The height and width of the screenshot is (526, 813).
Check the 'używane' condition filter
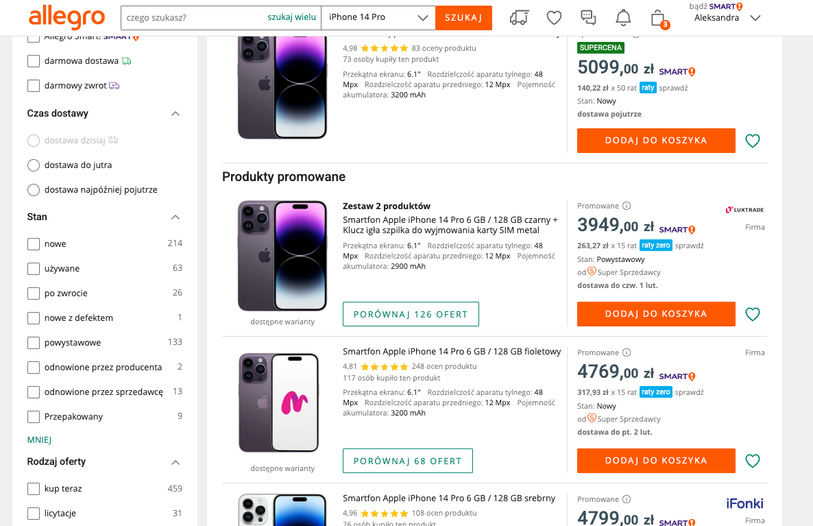coord(34,268)
